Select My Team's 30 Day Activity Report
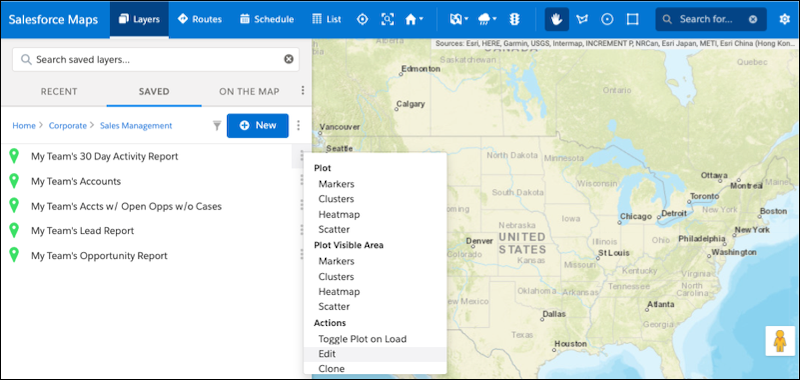This screenshot has width=800, height=380. pos(105,156)
